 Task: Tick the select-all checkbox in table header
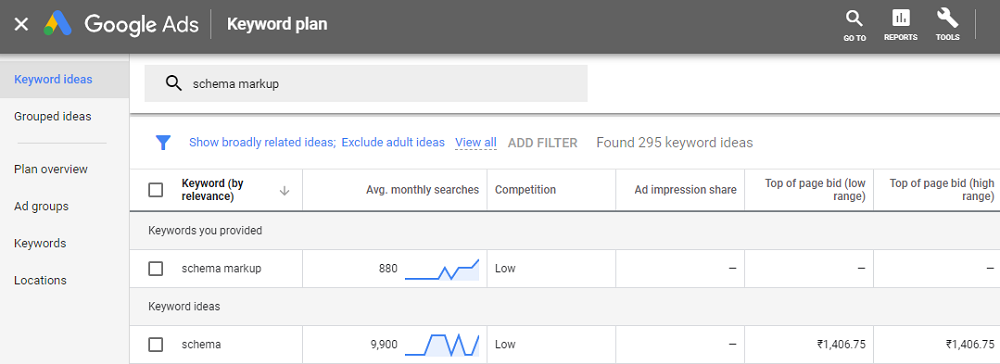point(156,190)
